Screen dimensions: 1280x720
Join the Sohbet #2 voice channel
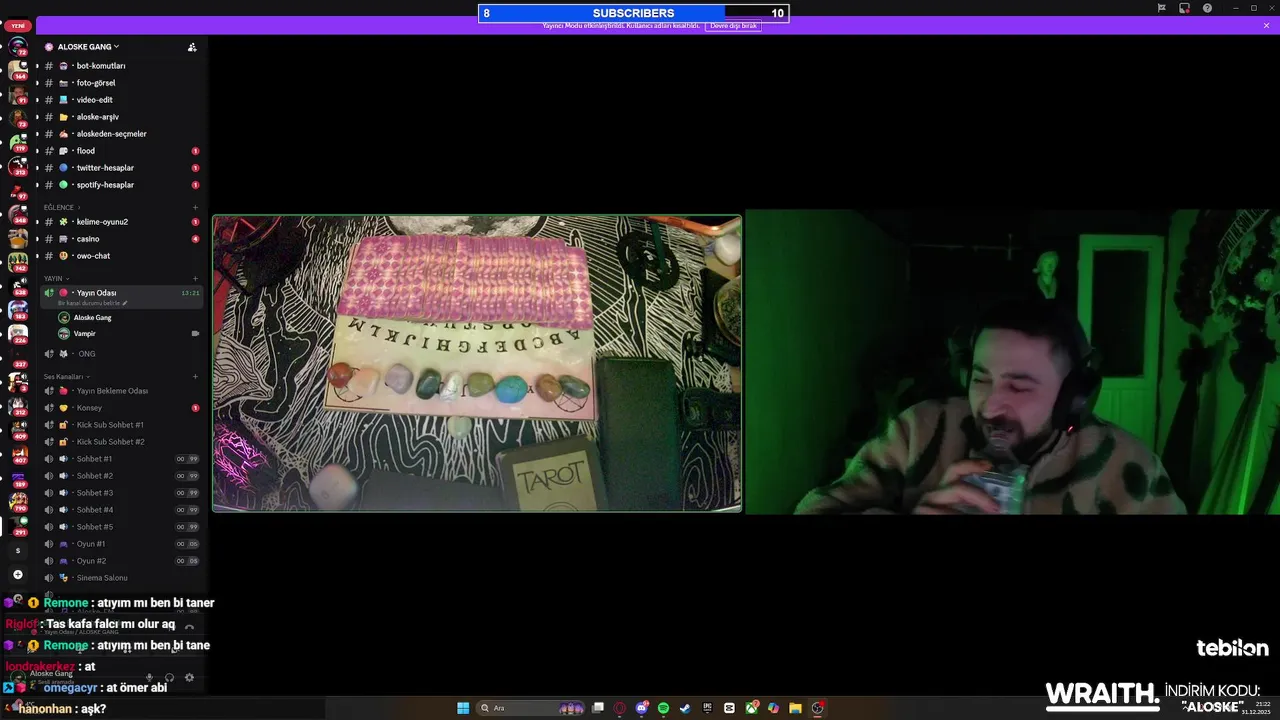(x=120, y=476)
